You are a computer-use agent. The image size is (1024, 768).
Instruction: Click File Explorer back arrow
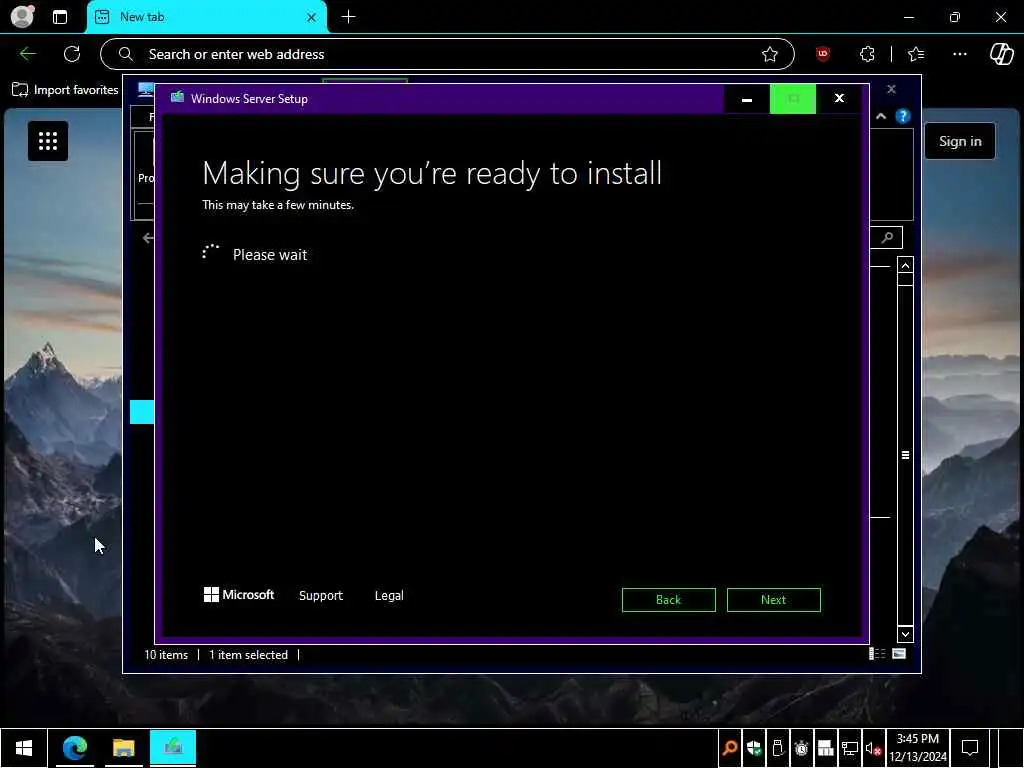(x=148, y=238)
